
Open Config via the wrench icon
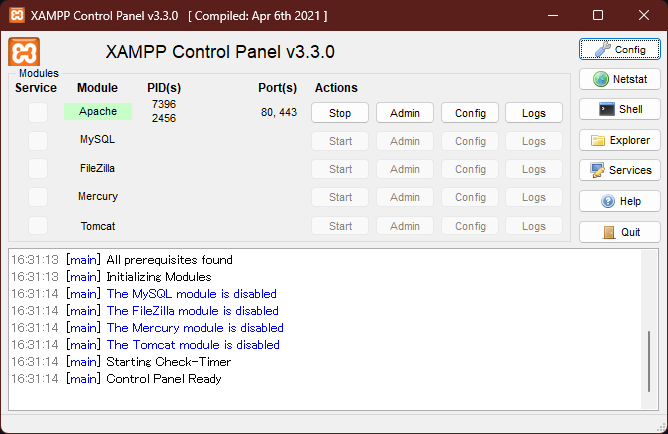602,49
